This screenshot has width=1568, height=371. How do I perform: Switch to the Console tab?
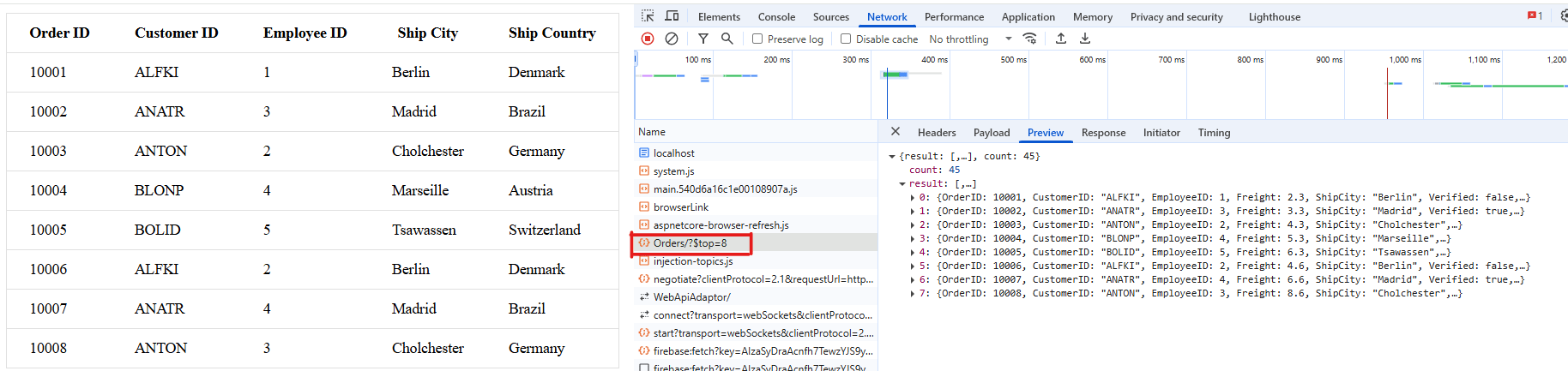776,16
